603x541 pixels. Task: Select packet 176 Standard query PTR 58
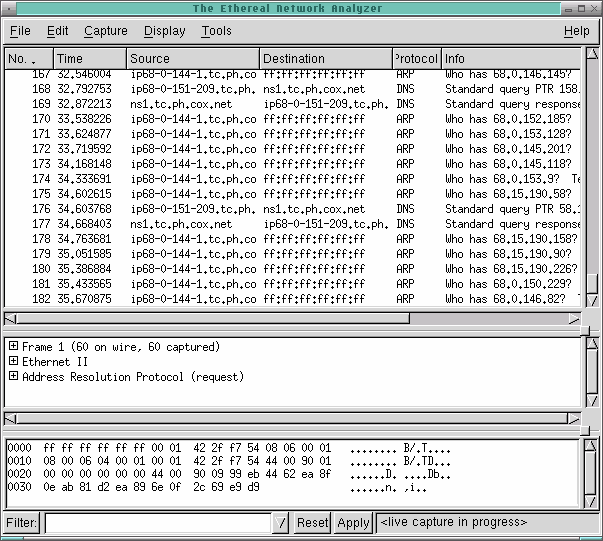292,209
